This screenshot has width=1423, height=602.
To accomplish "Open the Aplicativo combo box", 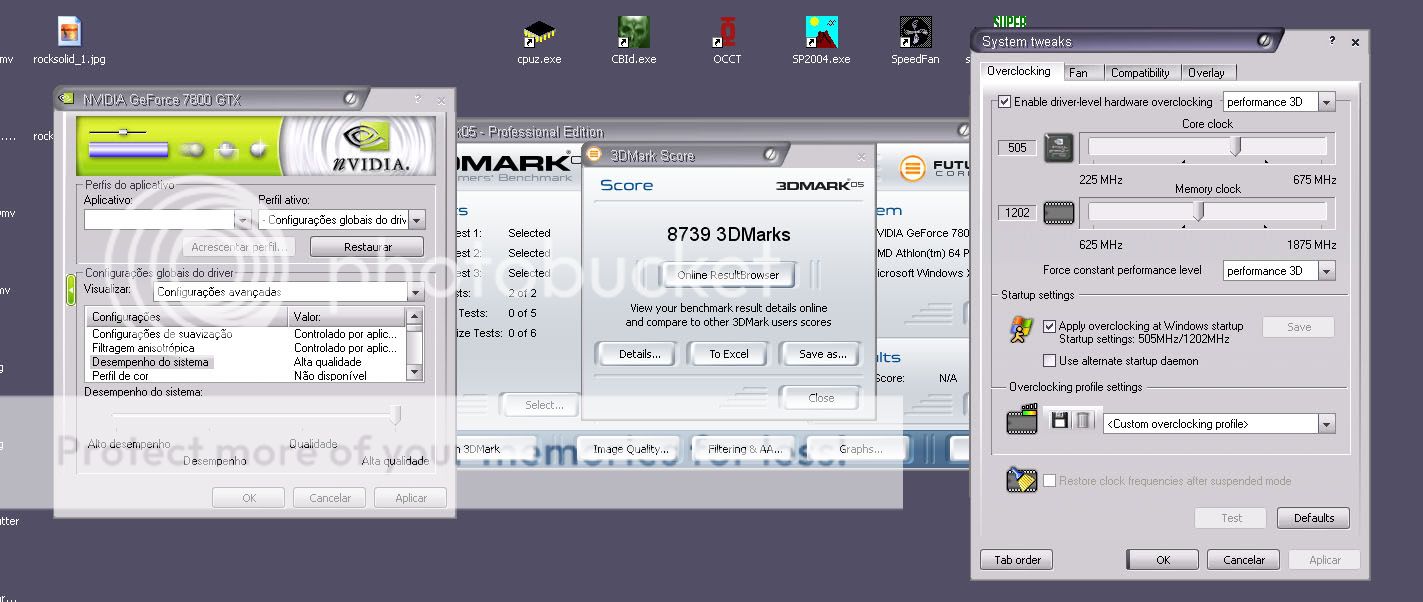I will (167, 220).
